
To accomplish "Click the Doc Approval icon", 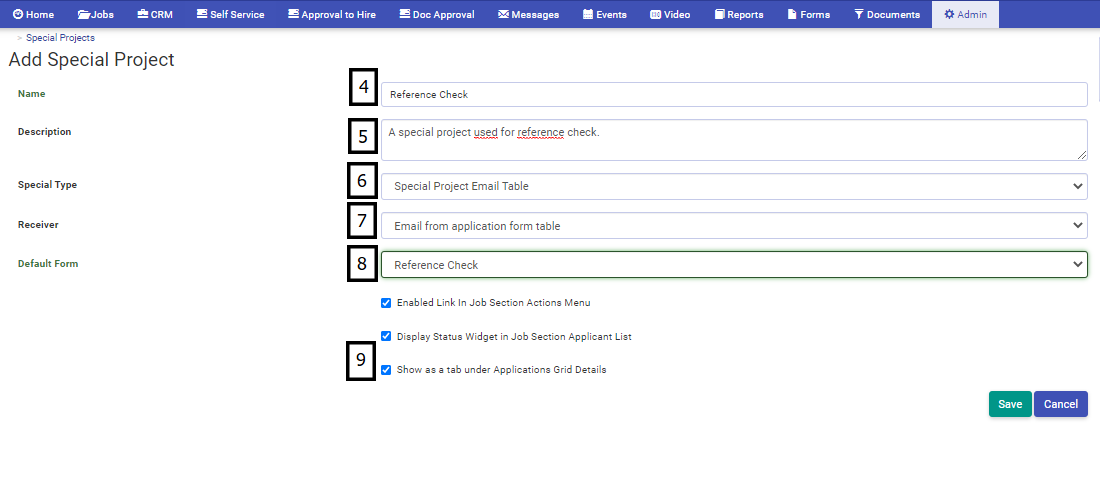I will pos(405,14).
